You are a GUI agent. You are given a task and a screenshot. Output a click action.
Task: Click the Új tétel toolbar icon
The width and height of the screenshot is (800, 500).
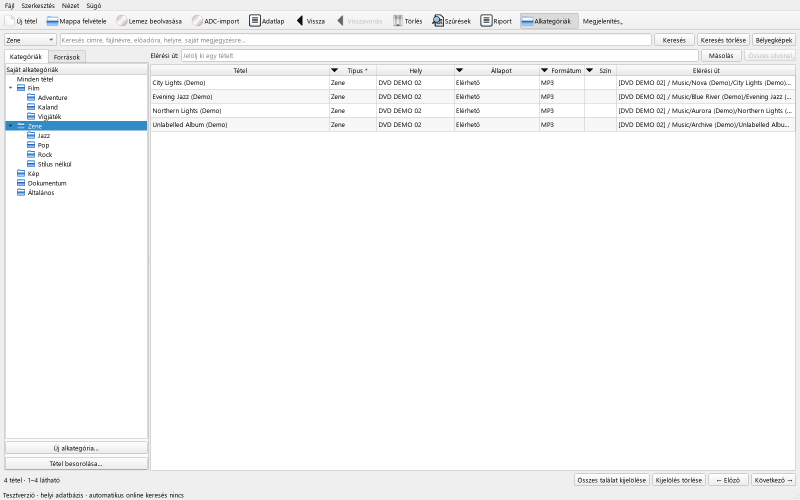9,21
